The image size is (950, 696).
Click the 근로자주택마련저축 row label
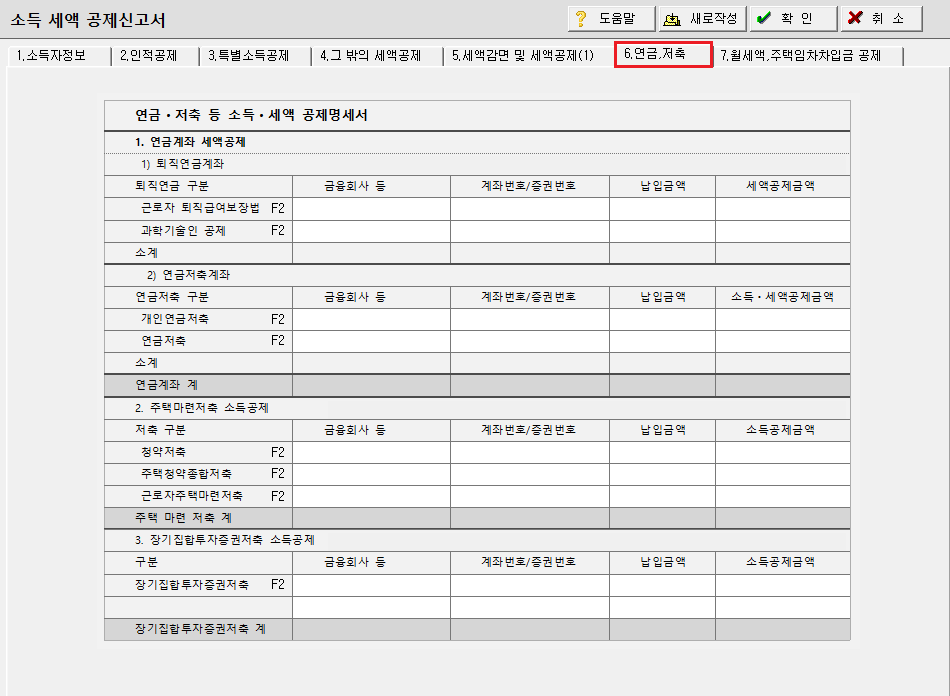(x=191, y=496)
